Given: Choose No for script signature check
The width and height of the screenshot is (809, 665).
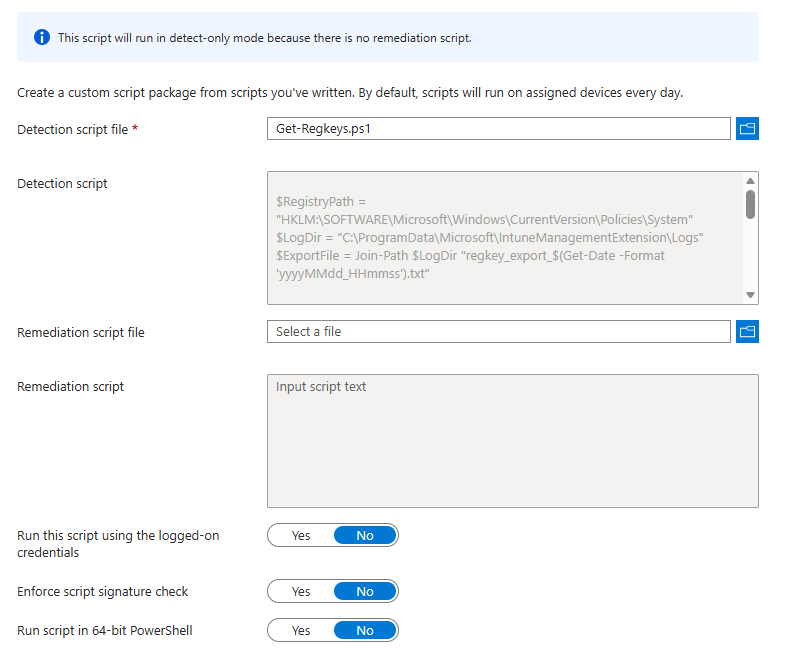Looking at the screenshot, I should coord(365,592).
